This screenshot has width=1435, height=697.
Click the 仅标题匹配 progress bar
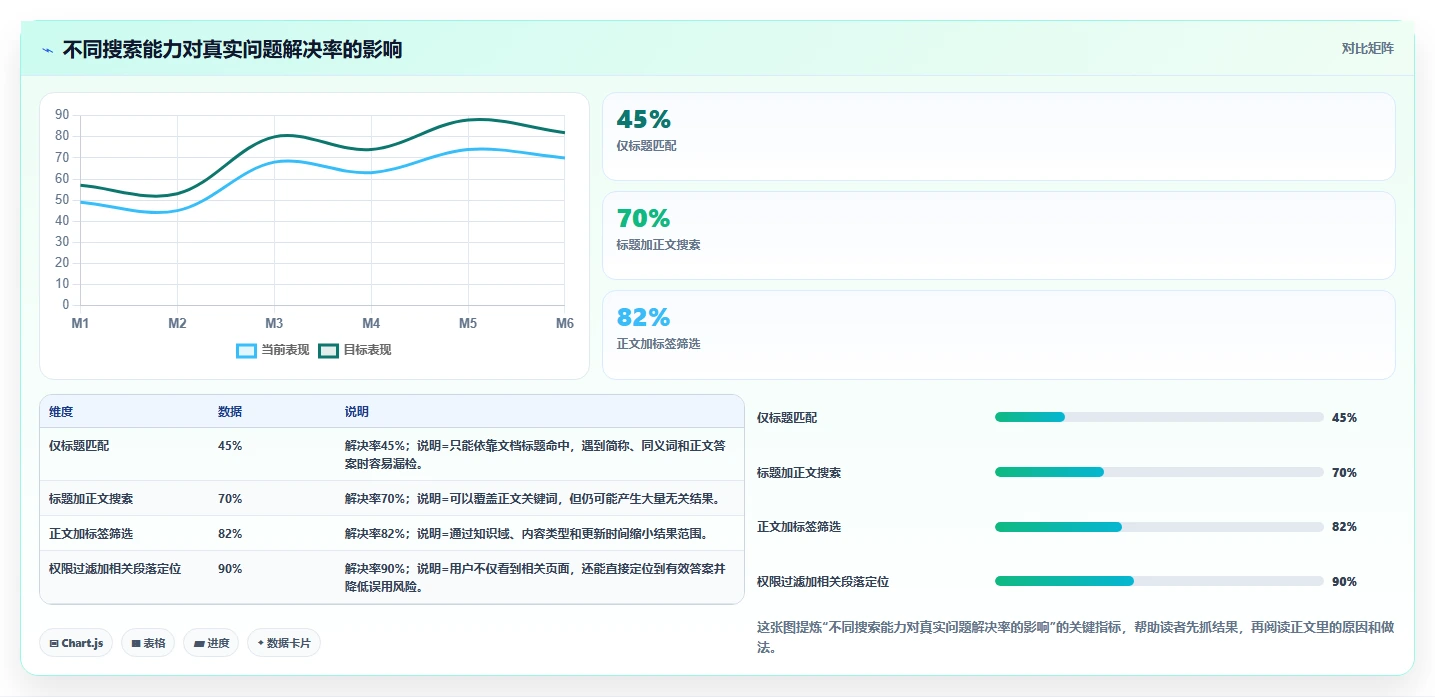[1159, 417]
